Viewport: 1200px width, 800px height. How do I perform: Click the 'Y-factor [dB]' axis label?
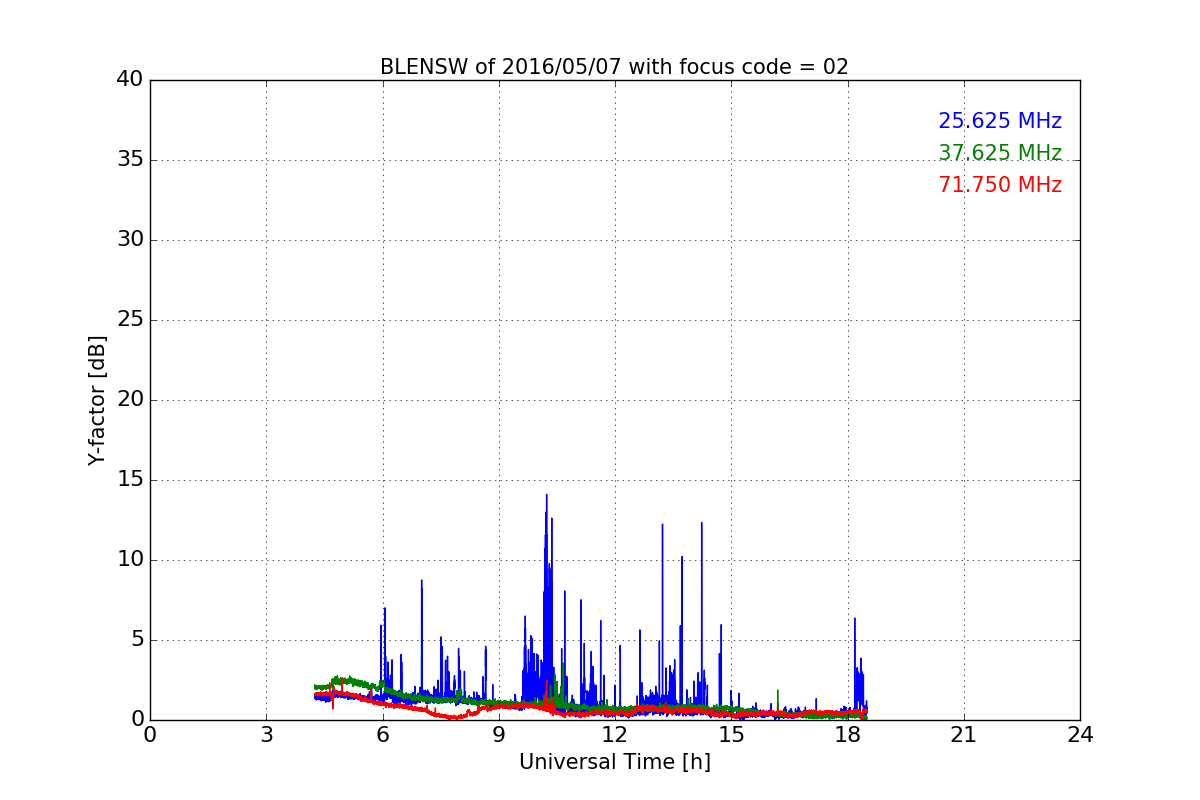point(97,400)
